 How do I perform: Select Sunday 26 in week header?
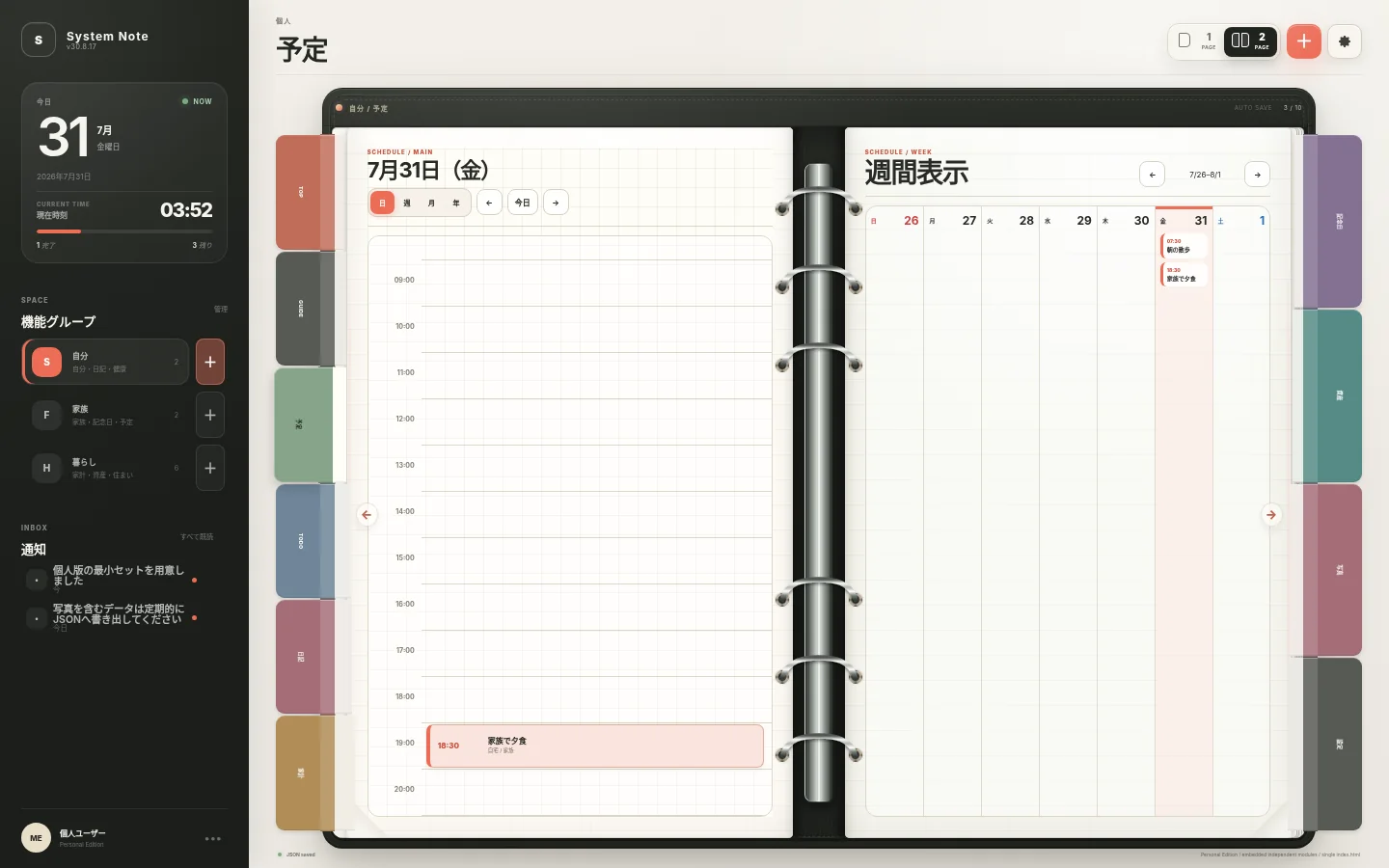click(x=895, y=221)
